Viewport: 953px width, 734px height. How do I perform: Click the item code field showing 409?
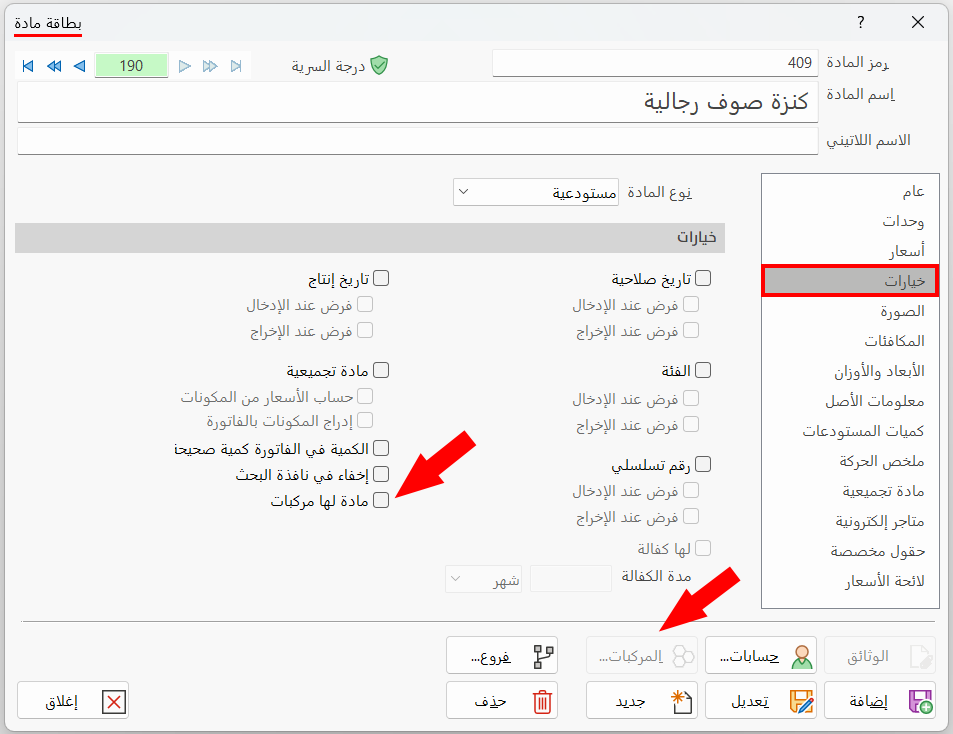pos(655,63)
